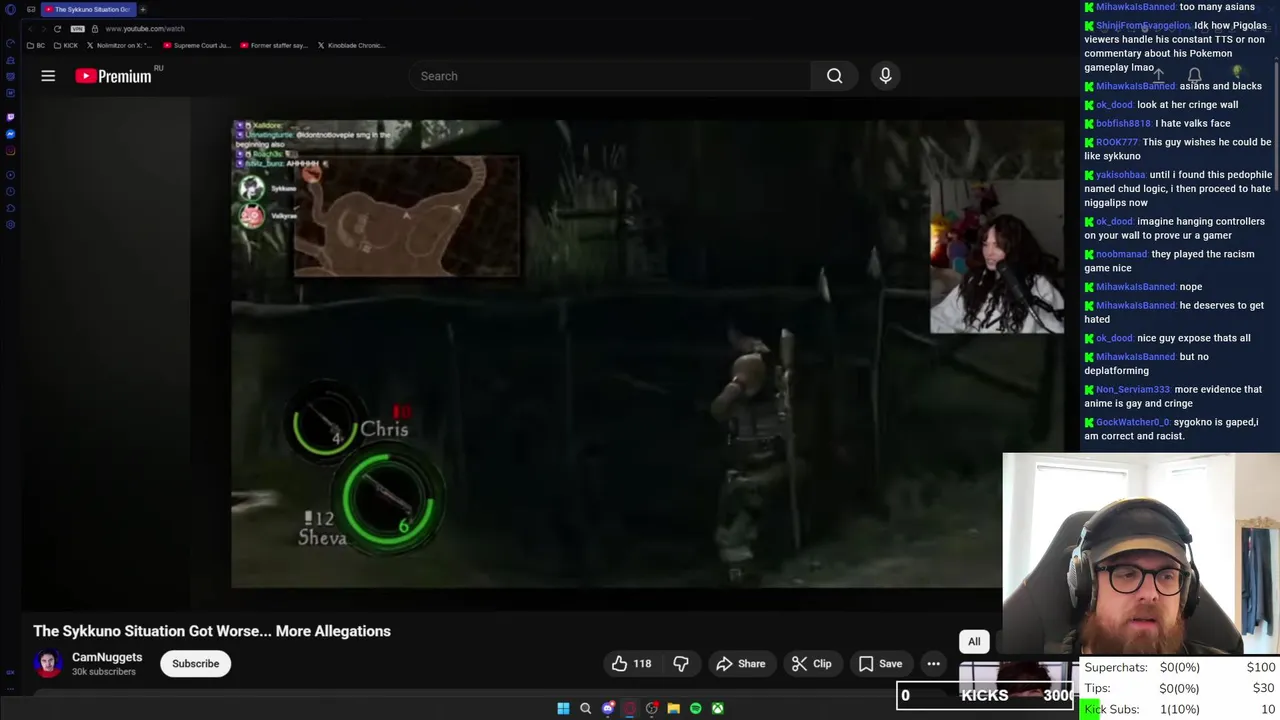Open Windows taskbar search
The width and height of the screenshot is (1280, 720).
[585, 709]
